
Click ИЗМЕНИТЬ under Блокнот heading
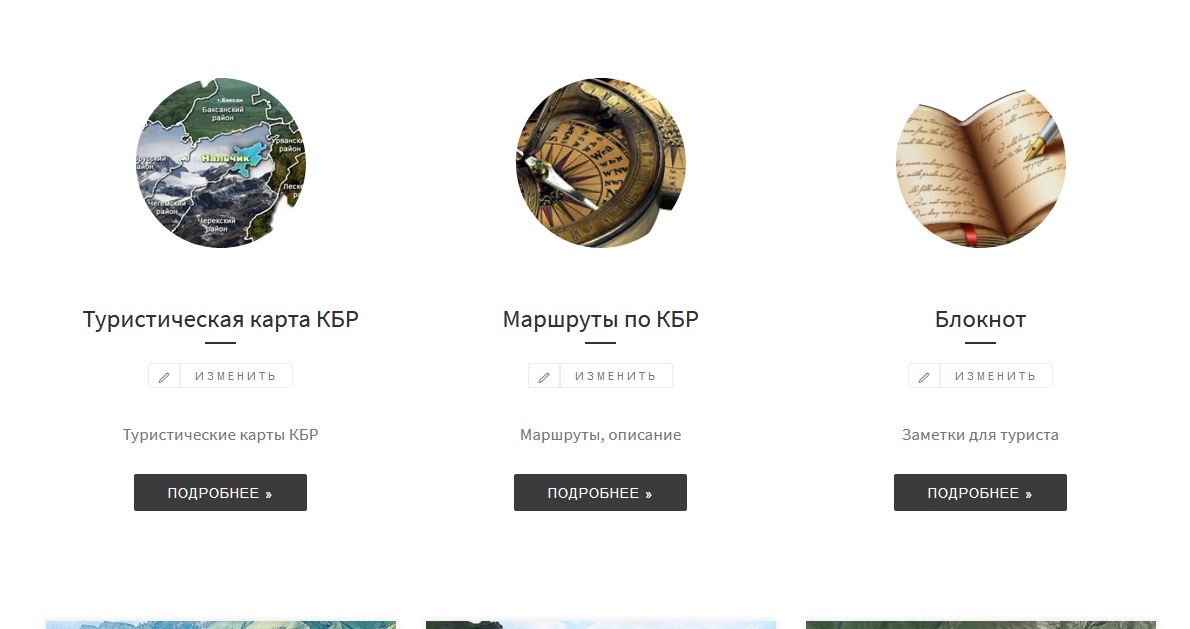point(996,376)
